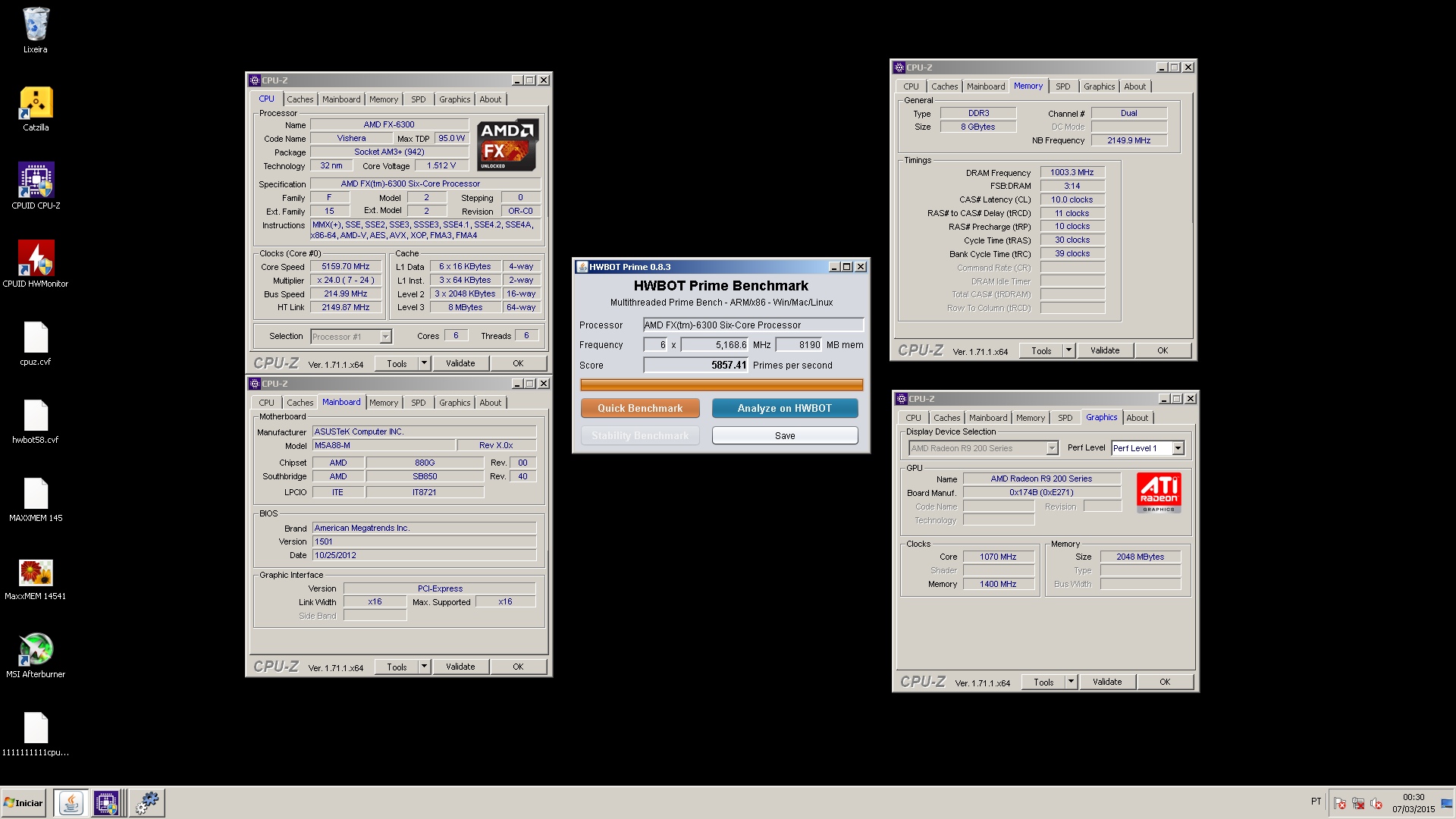
Task: Open the CPUID CPU-Z desktop shortcut
Action: pyautogui.click(x=36, y=180)
